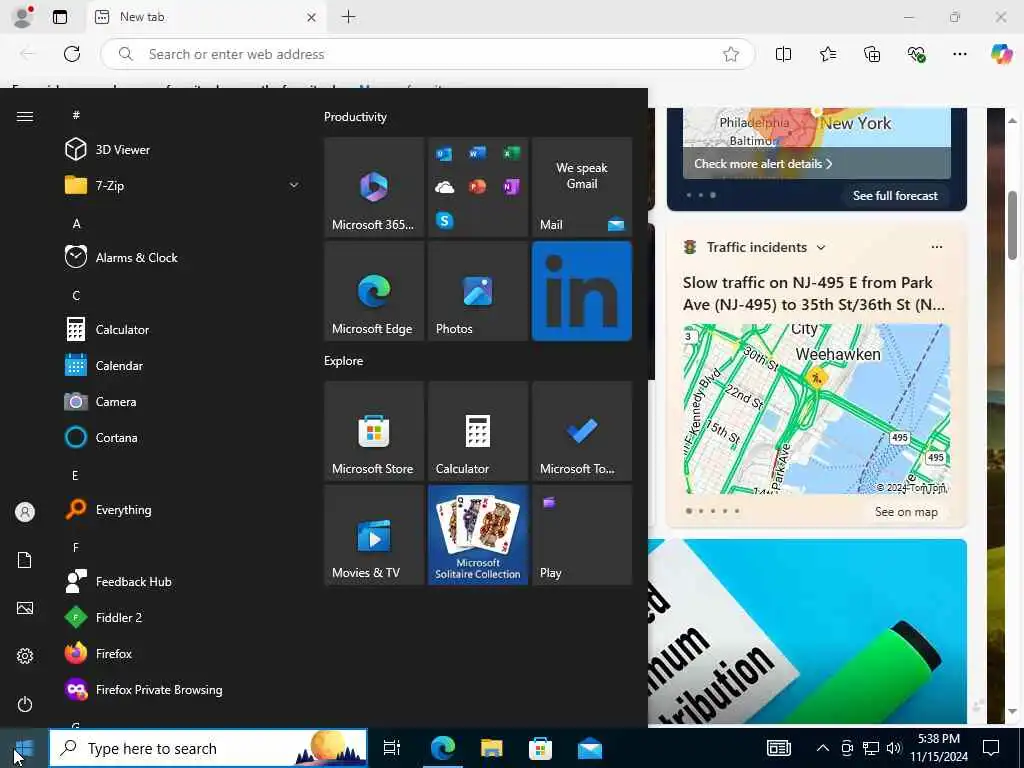The width and height of the screenshot is (1024, 768).
Task: Click the Microsoft 365 tile
Action: pos(374,187)
